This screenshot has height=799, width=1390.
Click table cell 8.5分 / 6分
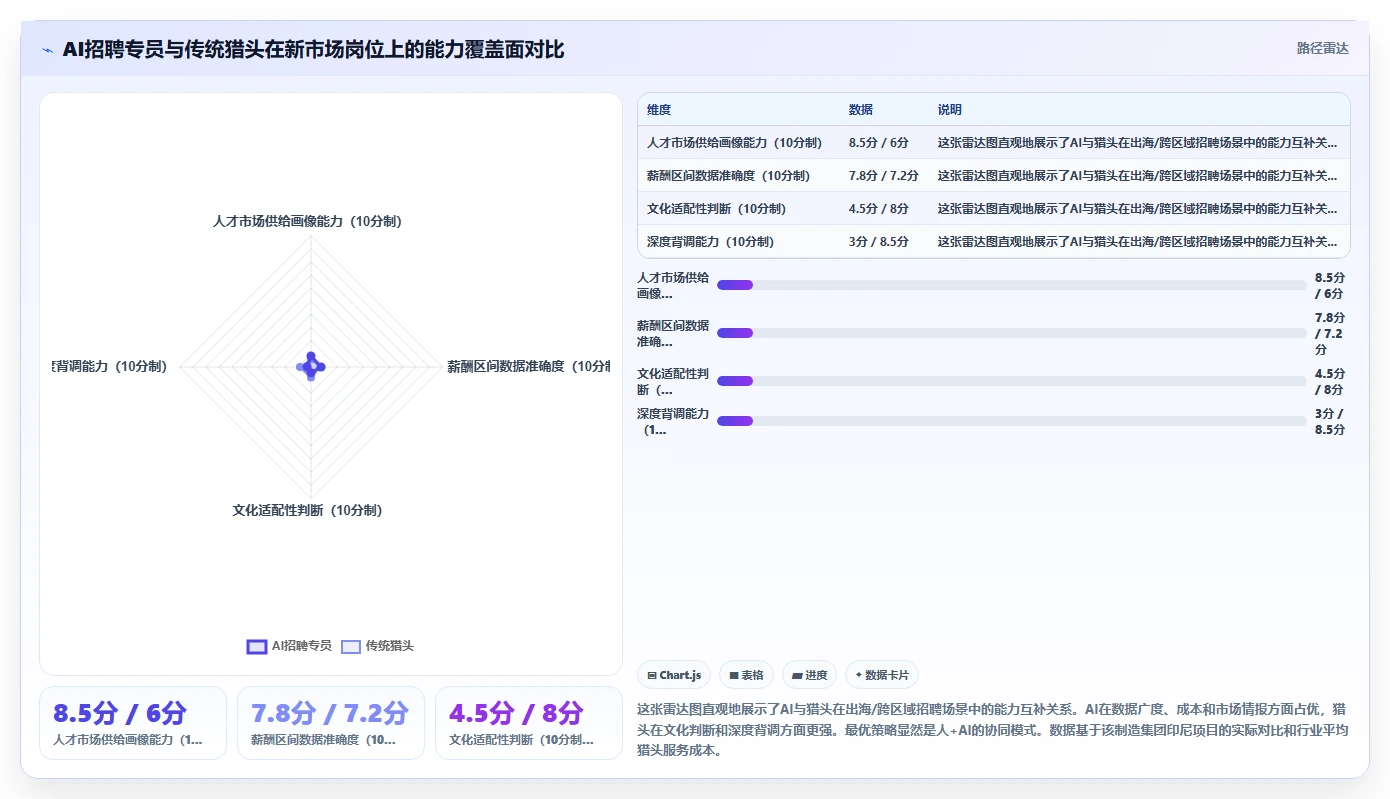879,143
